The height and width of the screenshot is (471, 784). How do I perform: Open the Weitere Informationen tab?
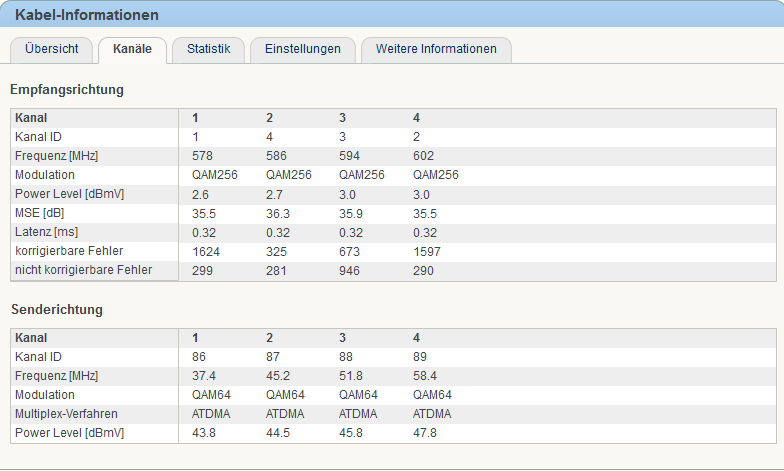436,49
